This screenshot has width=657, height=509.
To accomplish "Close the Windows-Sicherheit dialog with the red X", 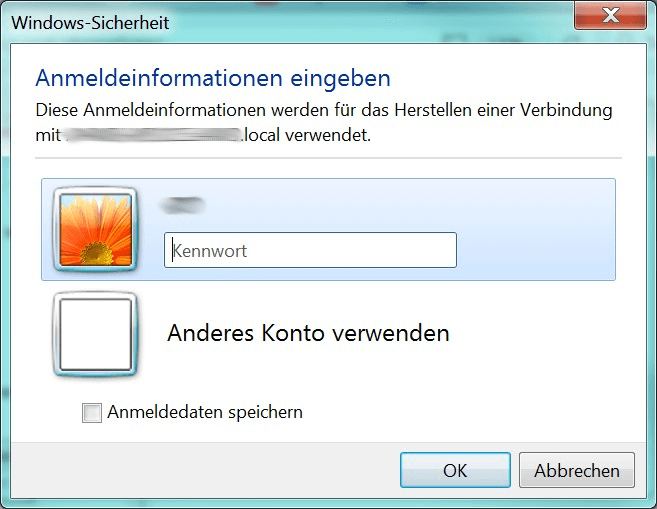I will pyautogui.click(x=610, y=16).
